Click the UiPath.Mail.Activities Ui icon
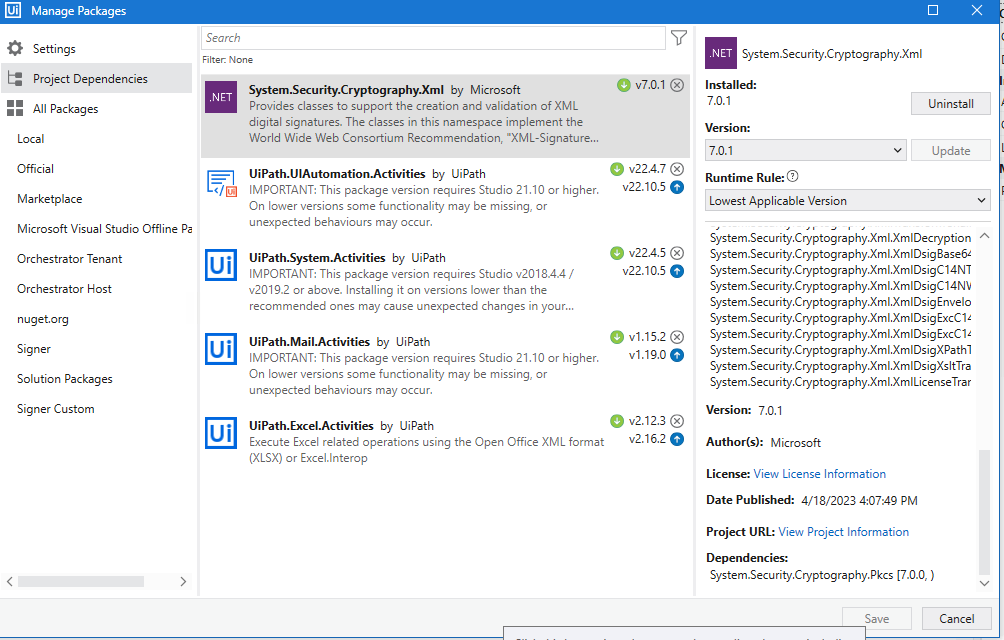Viewport: 1004px width, 640px height. (221, 349)
